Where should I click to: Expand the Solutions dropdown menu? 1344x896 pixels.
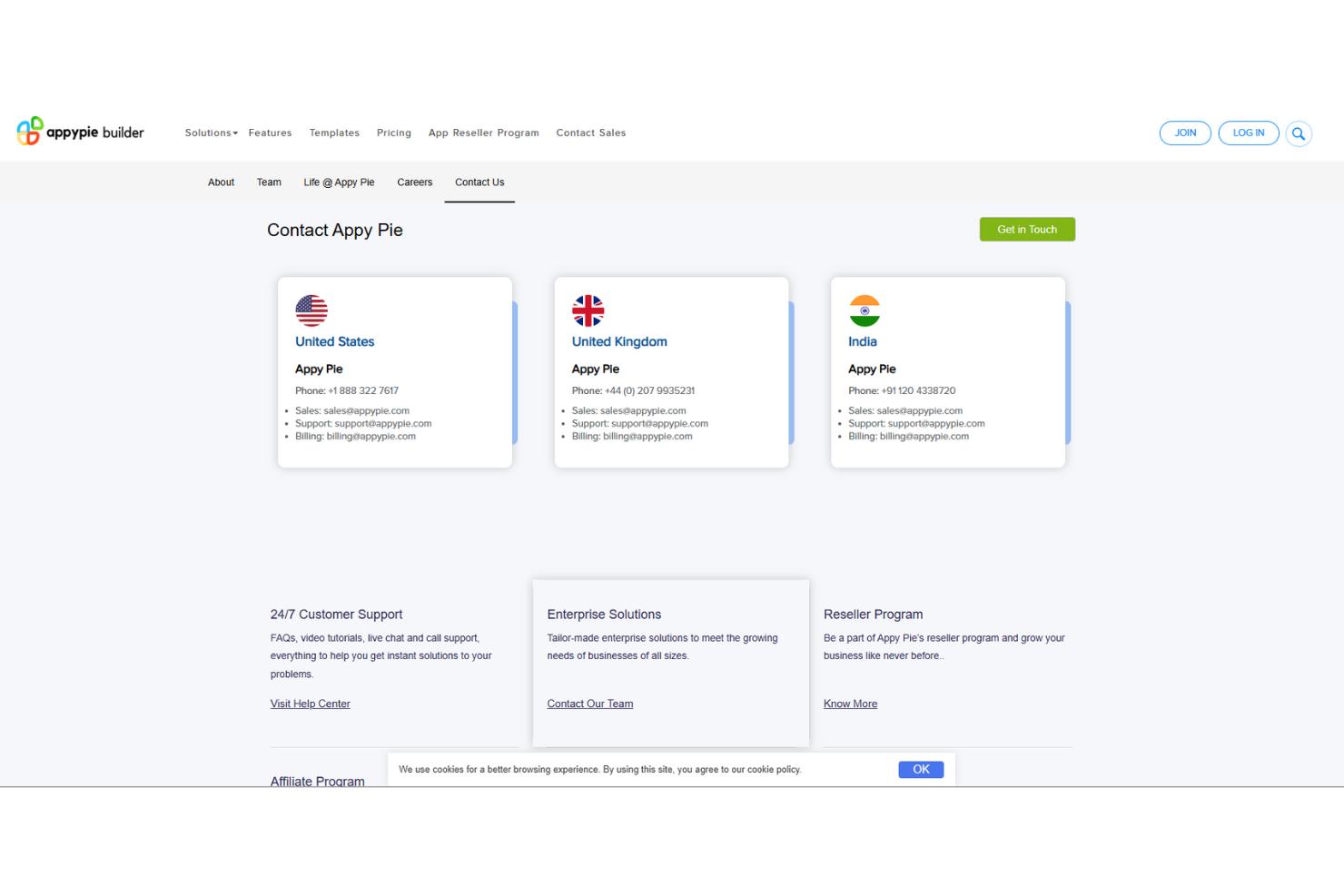[211, 133]
